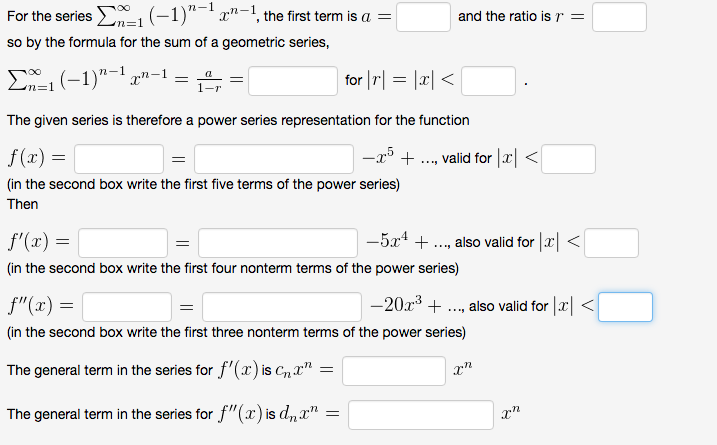Focus the f′(x) power series terms box
Viewport: 717px width, 445px height.
tap(278, 243)
